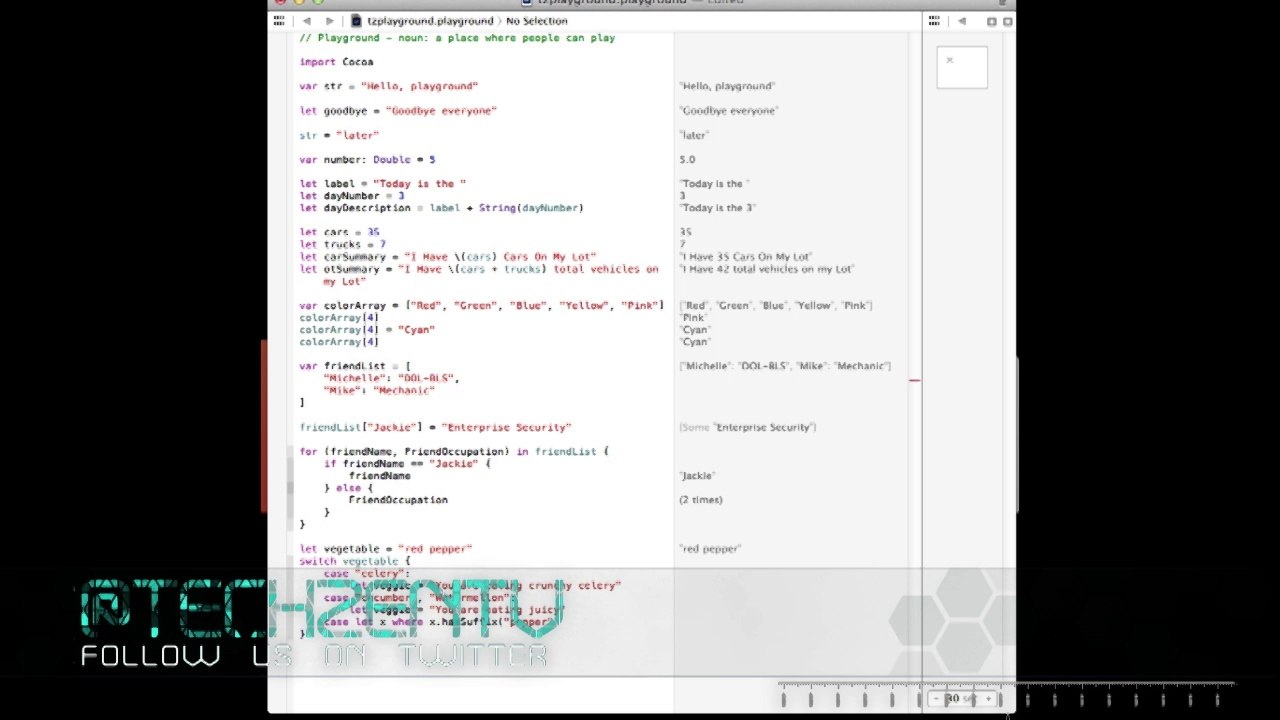Click the "Mike": "Mechanic" dictionary entry
The image size is (1280, 720).
click(x=379, y=390)
